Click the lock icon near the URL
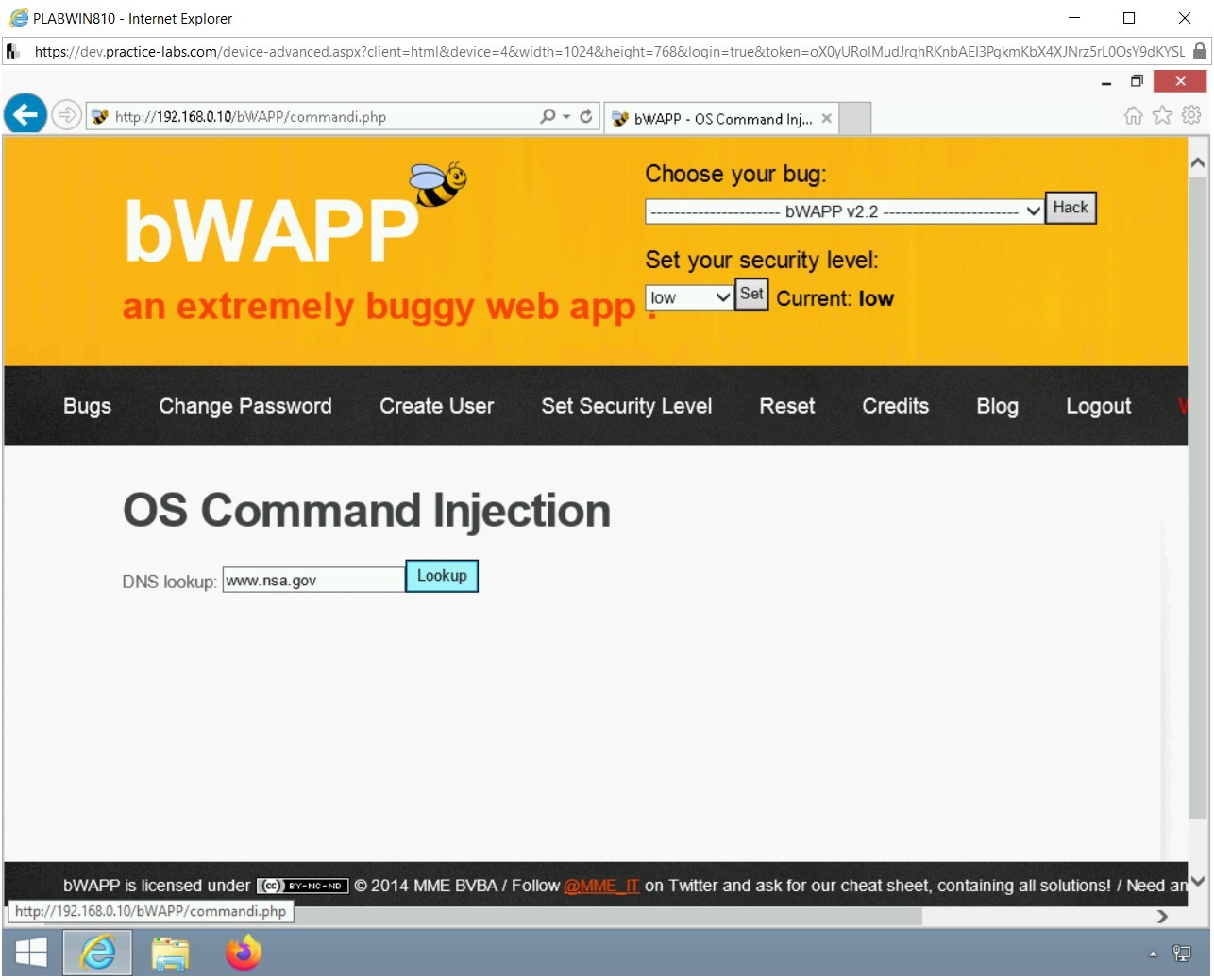Viewport: 1214px width, 980px height. tap(1201, 52)
